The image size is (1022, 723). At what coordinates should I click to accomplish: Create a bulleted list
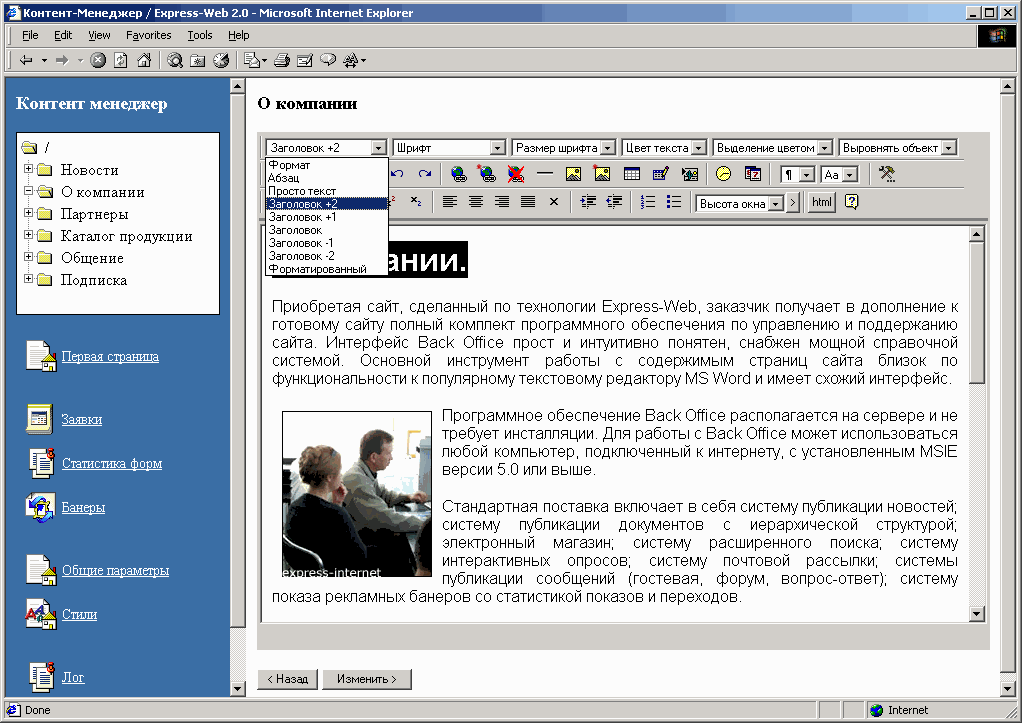(674, 202)
